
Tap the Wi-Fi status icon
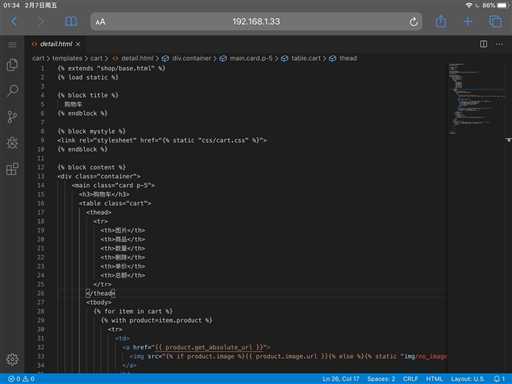(469, 5)
